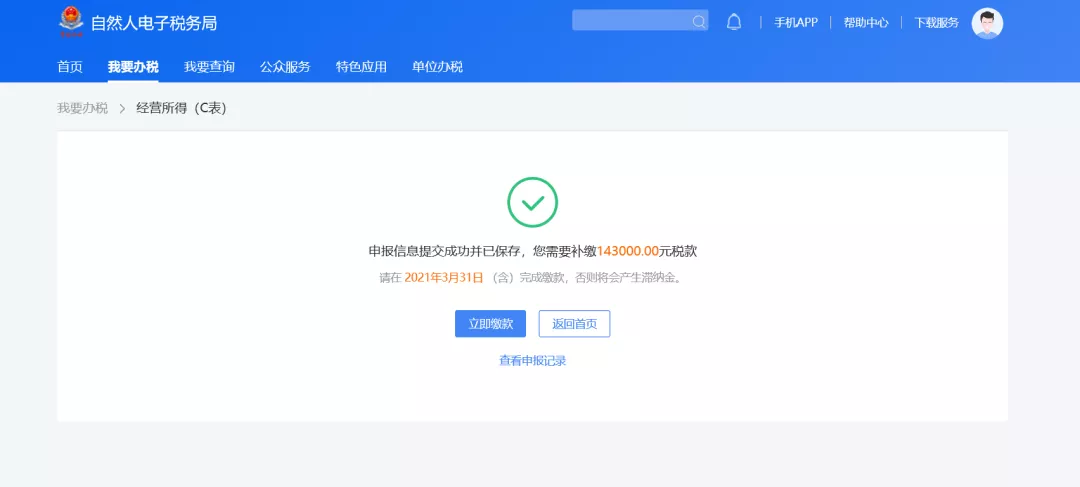Click the search magnifier icon
Image resolution: width=1080 pixels, height=487 pixels.
click(x=698, y=21)
